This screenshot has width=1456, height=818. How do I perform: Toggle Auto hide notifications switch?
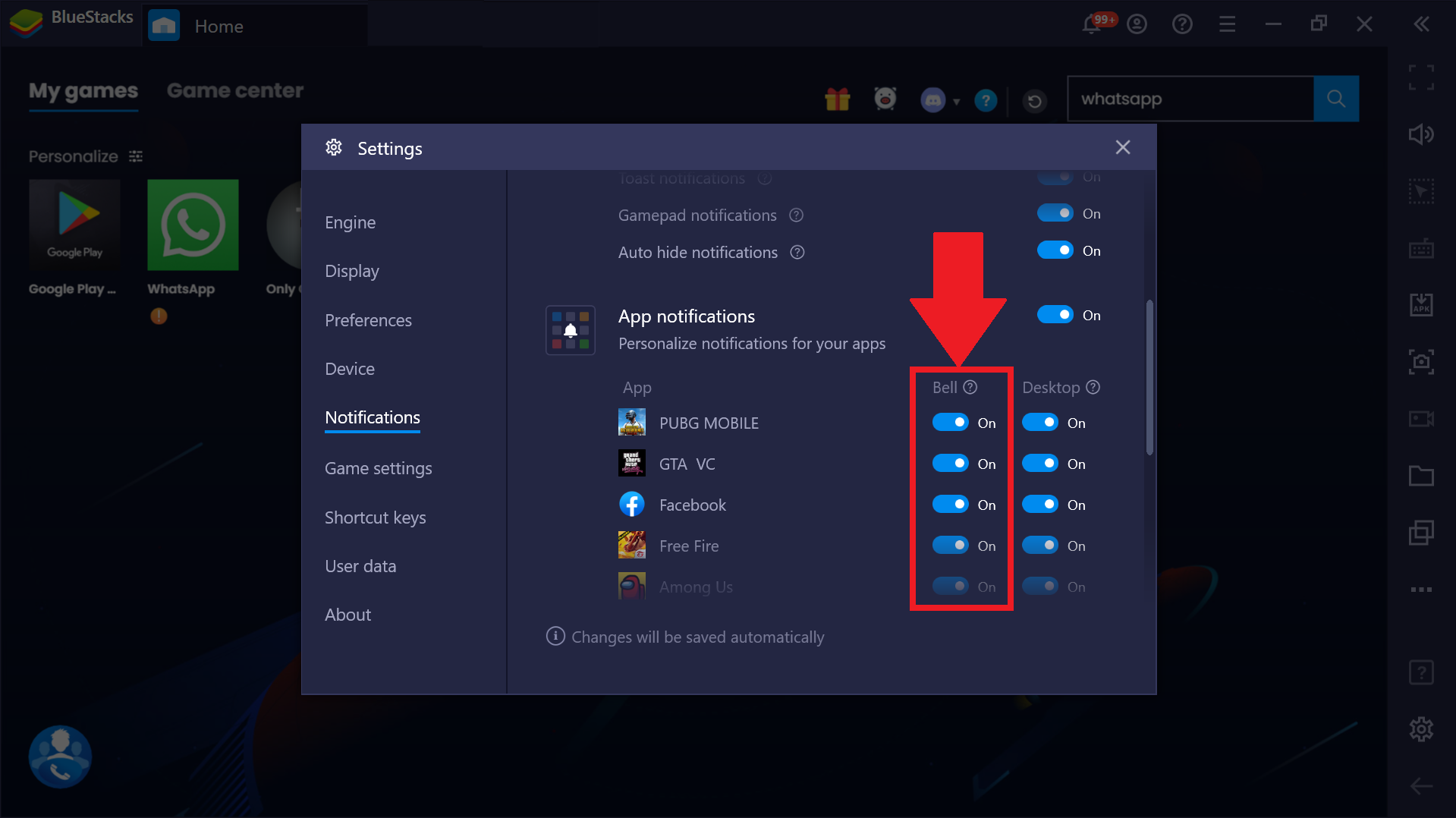[1055, 250]
